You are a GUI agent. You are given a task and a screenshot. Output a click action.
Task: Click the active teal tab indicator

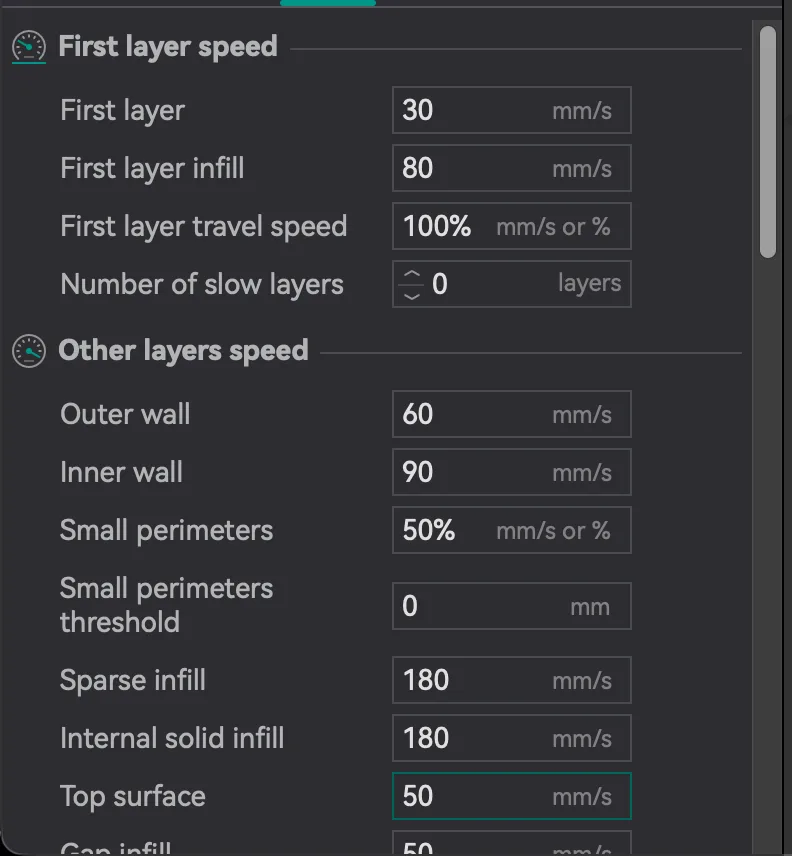(327, 3)
